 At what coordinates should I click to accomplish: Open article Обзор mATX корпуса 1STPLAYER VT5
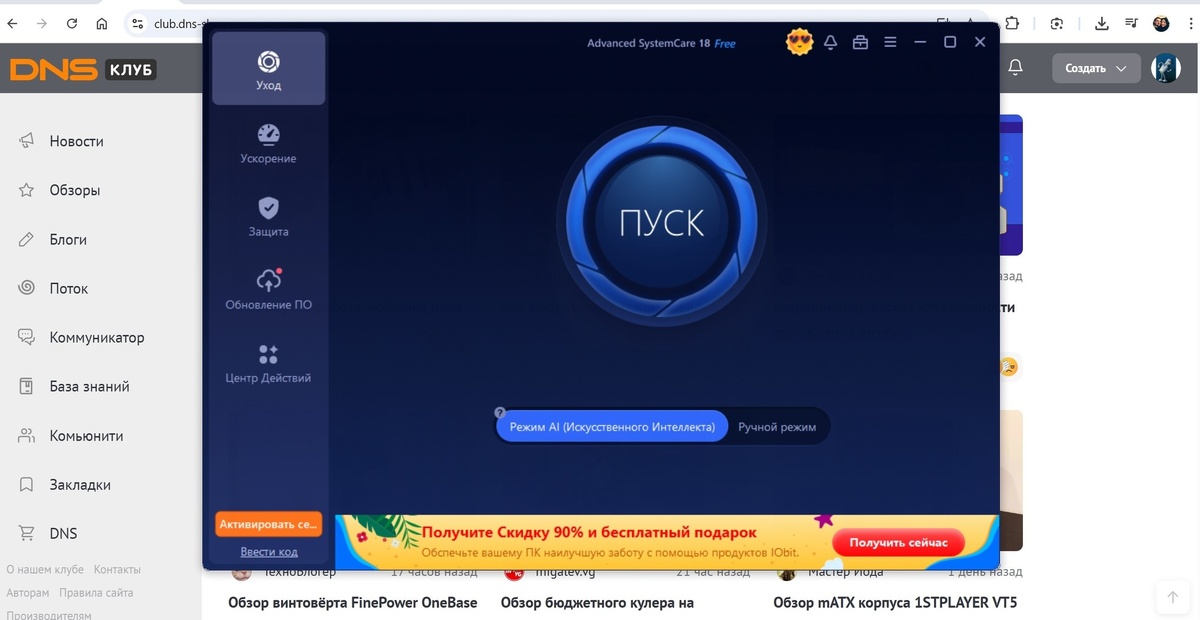pos(895,602)
